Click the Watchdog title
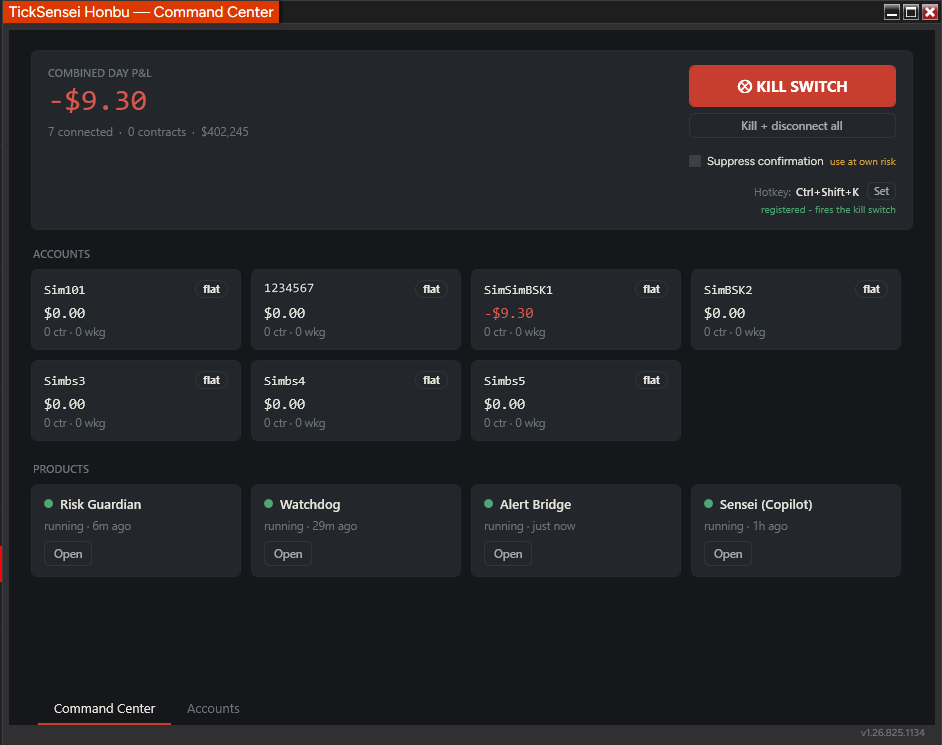The image size is (942, 745). [310, 504]
